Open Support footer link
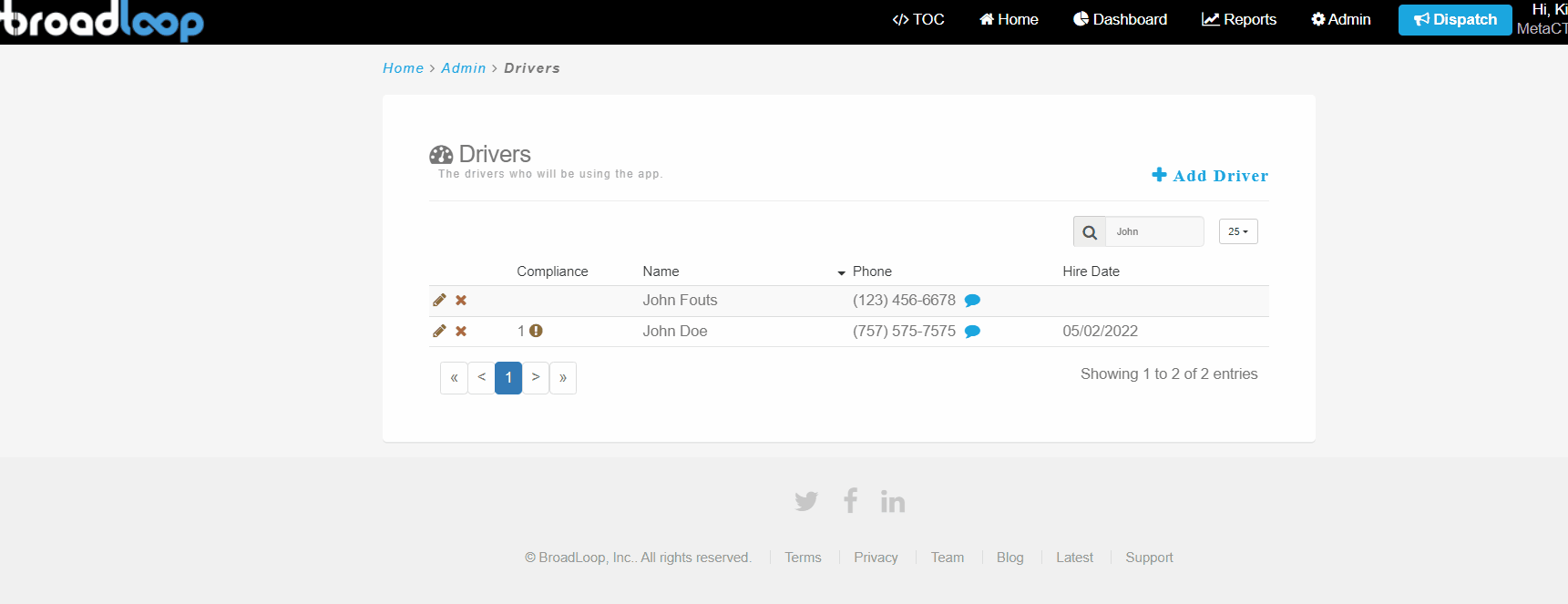Image resolution: width=1568 pixels, height=604 pixels. (x=1149, y=558)
